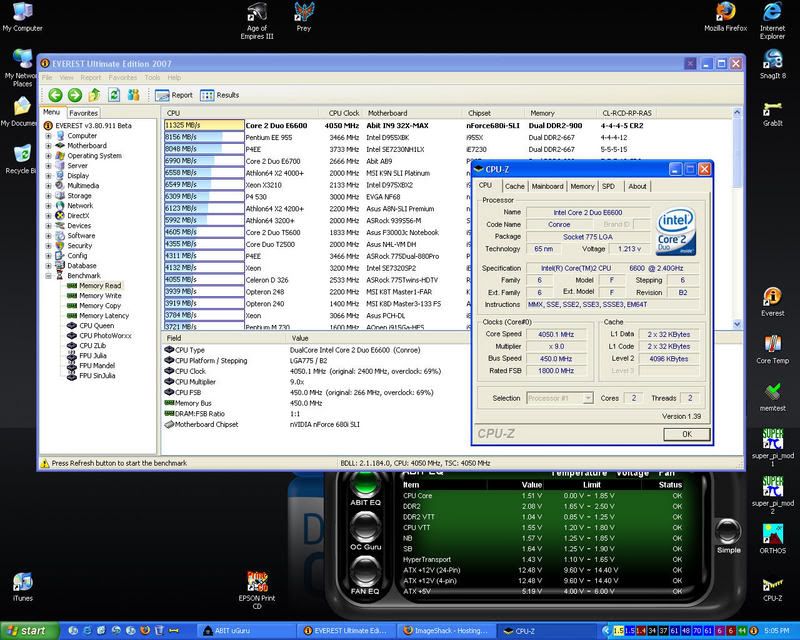Click the FAN EQ round button

point(365,572)
